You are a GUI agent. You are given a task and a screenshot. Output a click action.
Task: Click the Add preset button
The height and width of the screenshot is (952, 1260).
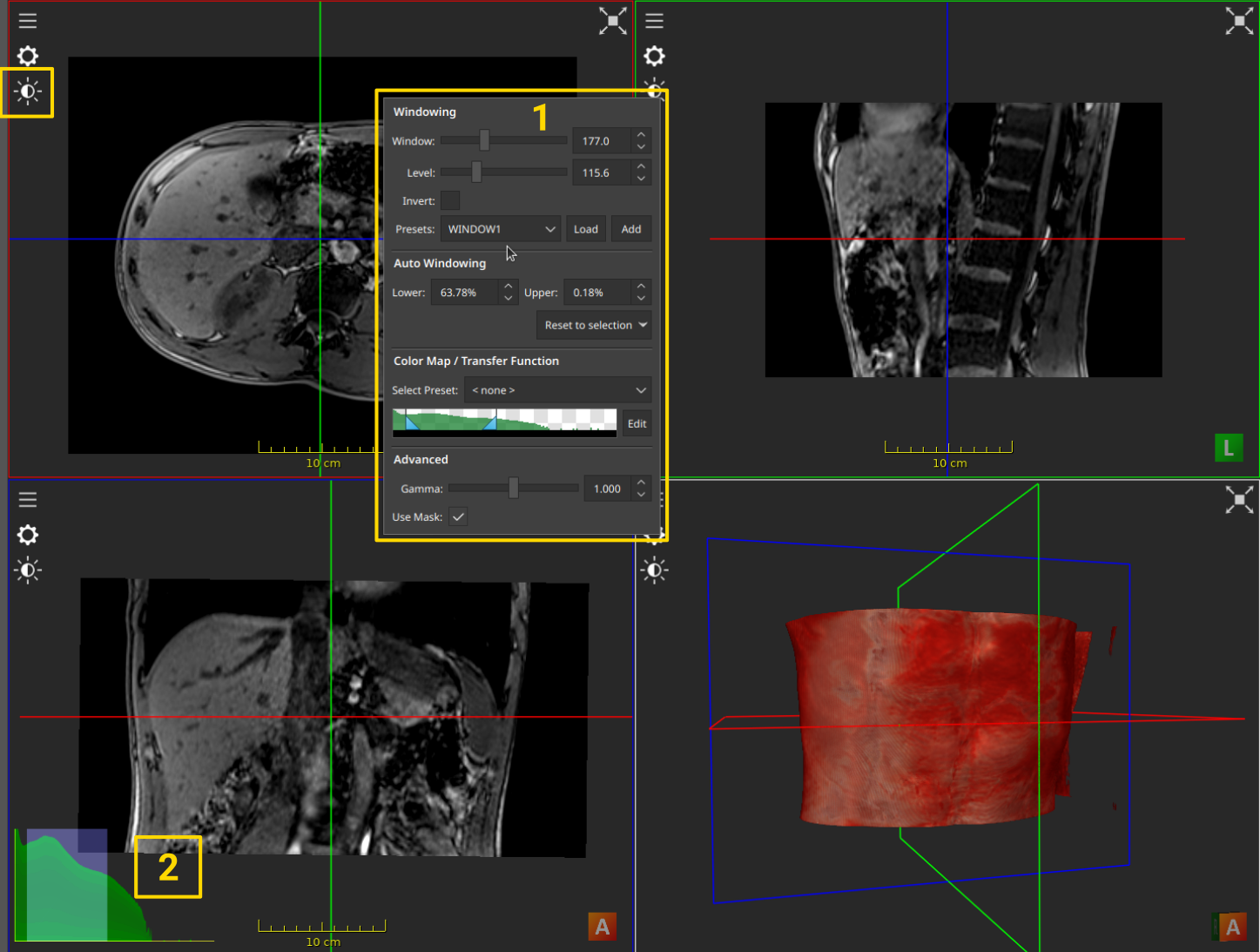pos(630,229)
